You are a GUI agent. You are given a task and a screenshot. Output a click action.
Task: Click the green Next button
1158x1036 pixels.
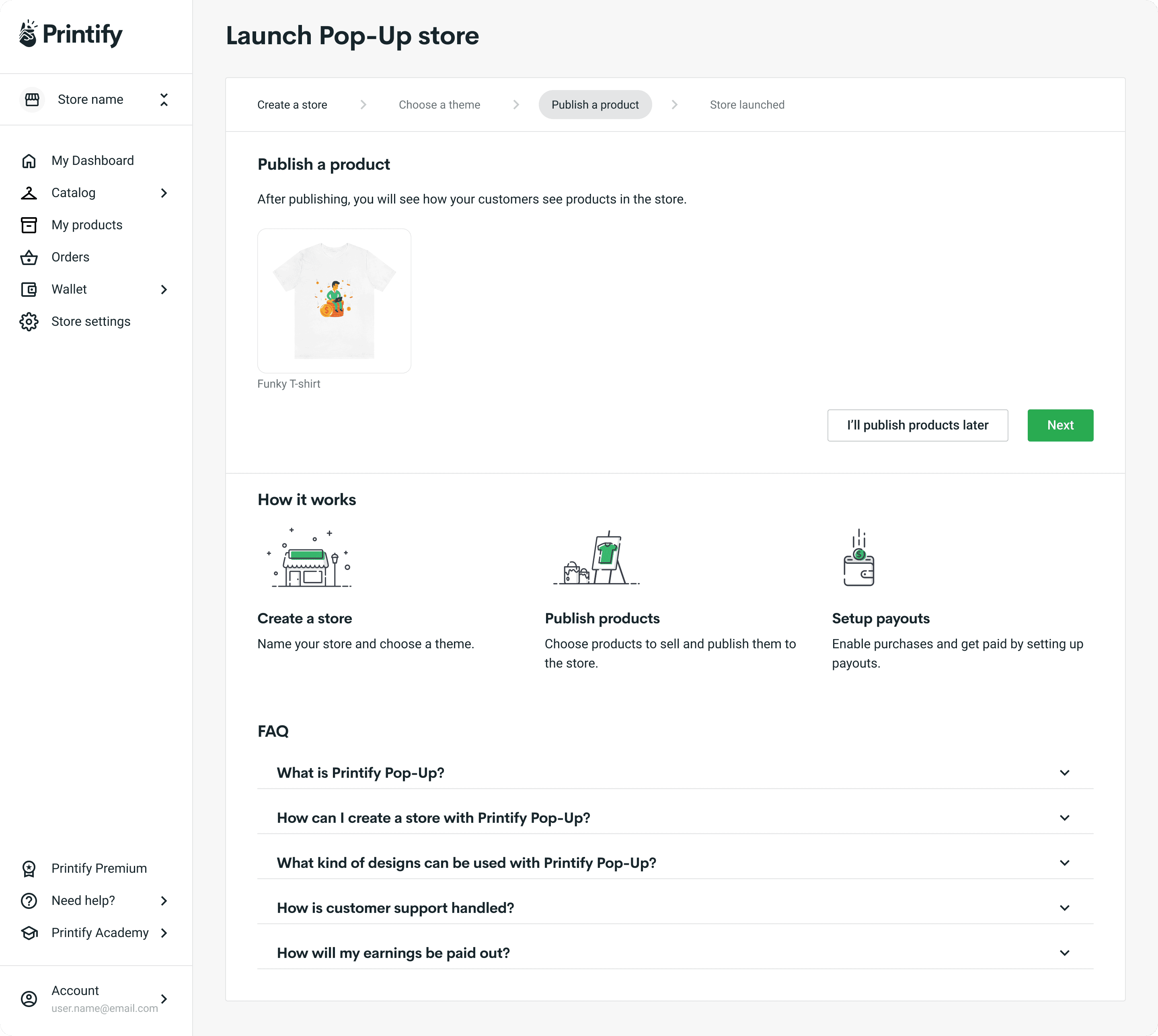pyautogui.click(x=1061, y=425)
